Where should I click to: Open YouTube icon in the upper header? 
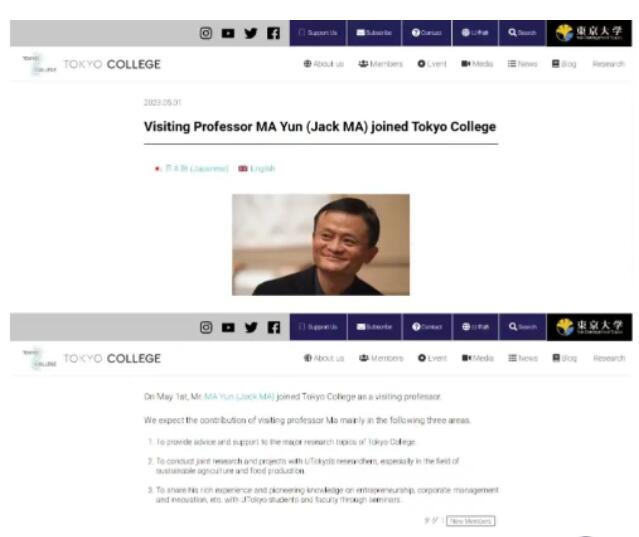coord(228,33)
